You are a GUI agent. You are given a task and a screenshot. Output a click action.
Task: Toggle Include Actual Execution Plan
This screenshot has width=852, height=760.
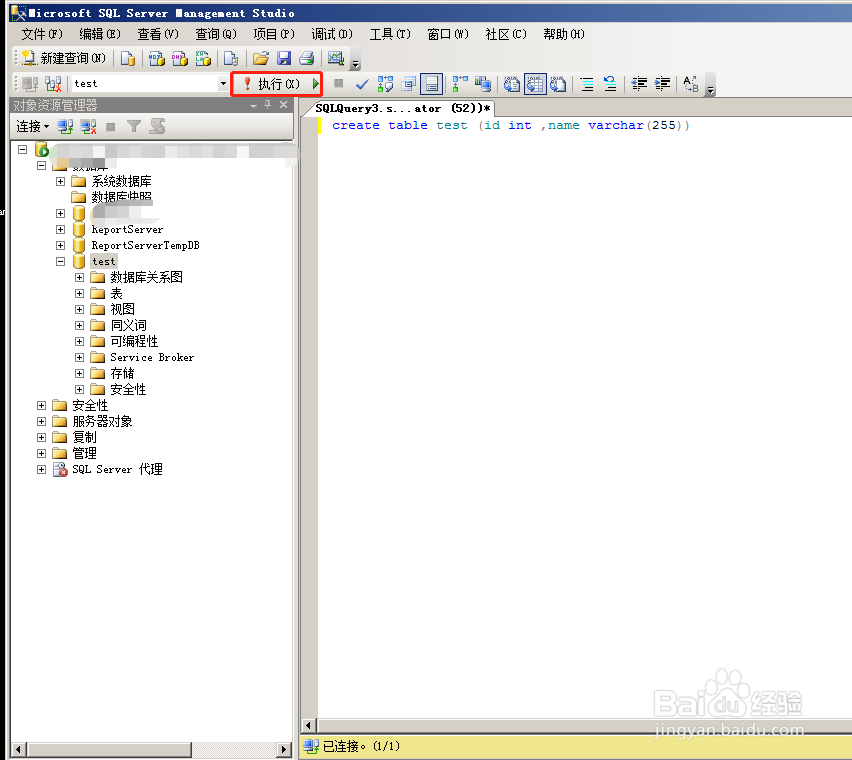pyautogui.click(x=460, y=84)
